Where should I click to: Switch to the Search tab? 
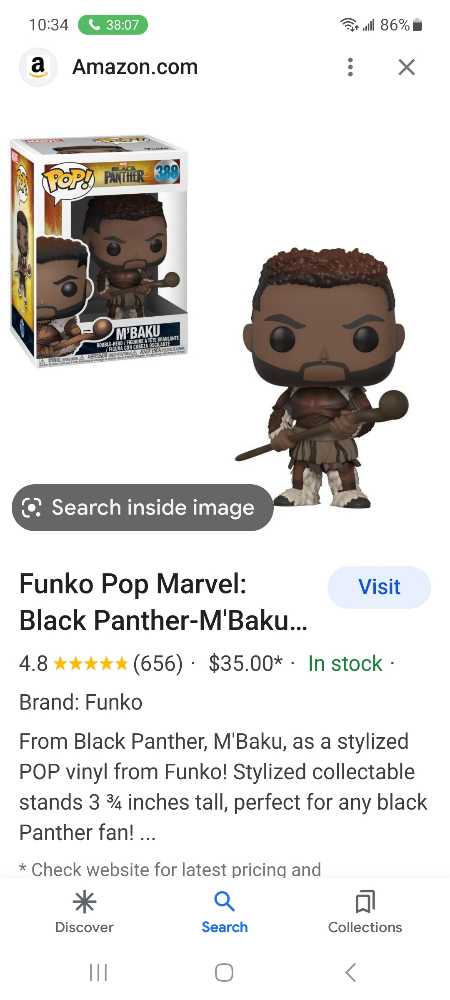(x=224, y=913)
